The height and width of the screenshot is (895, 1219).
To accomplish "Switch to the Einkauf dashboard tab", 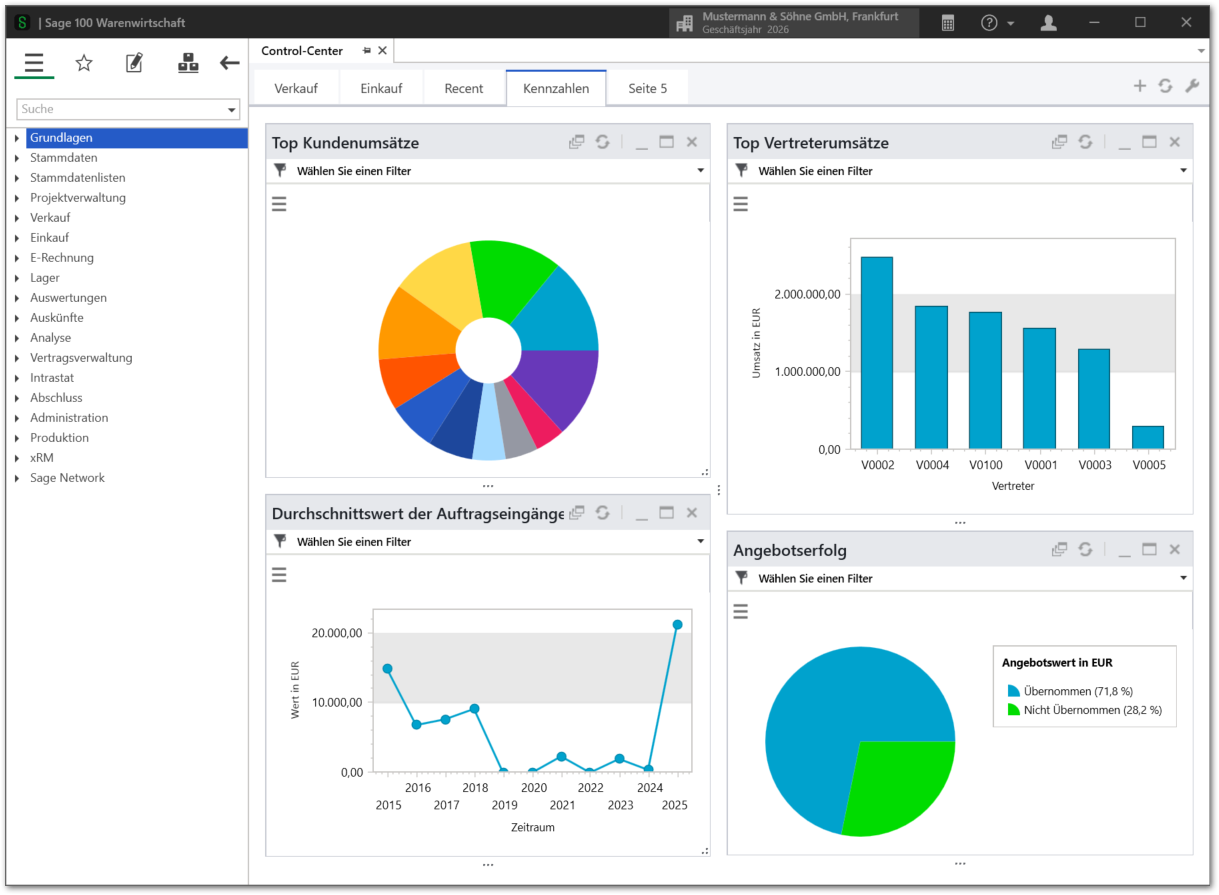I will coord(382,88).
